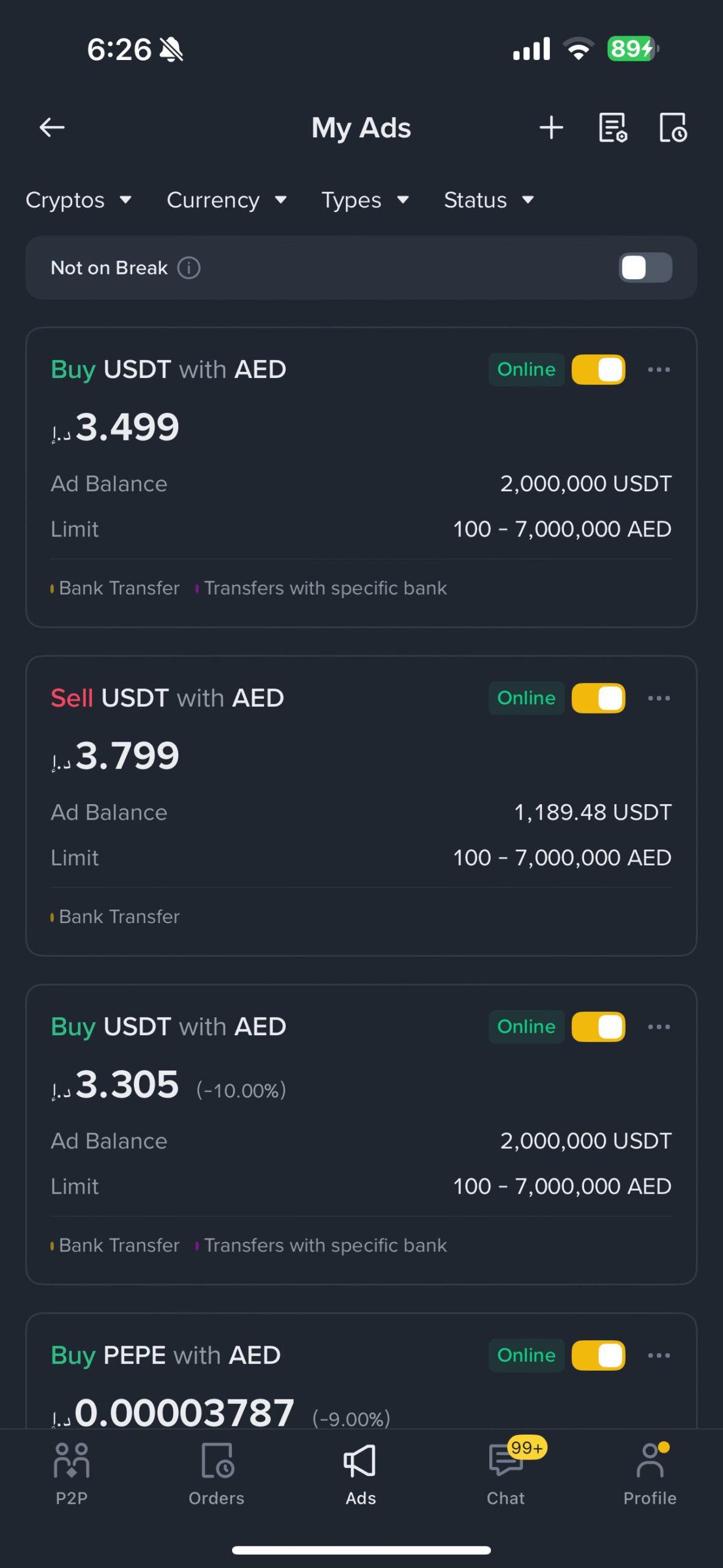Expand the Status filter dropdown
This screenshot has height=1568, width=723.
pos(489,200)
